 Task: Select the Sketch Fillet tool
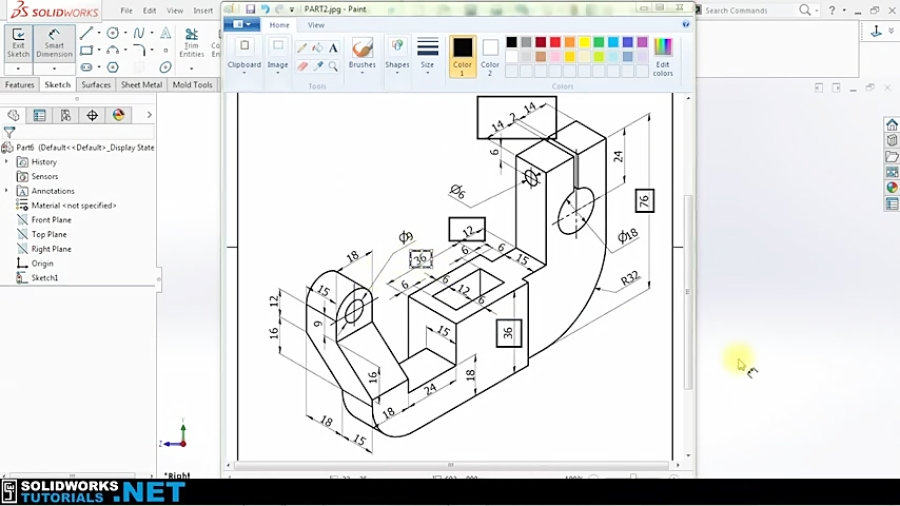(x=139, y=50)
